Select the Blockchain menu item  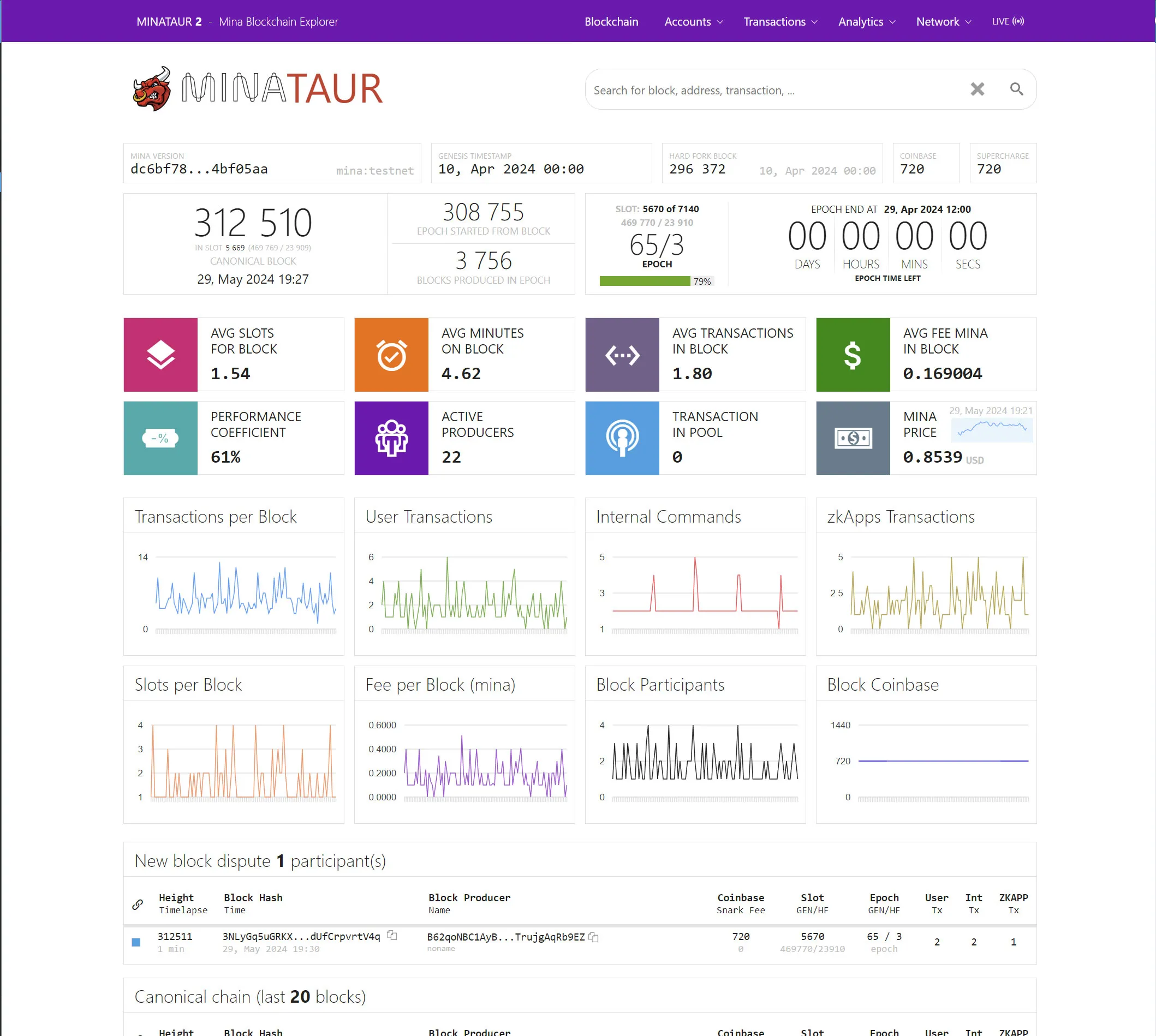(x=612, y=21)
